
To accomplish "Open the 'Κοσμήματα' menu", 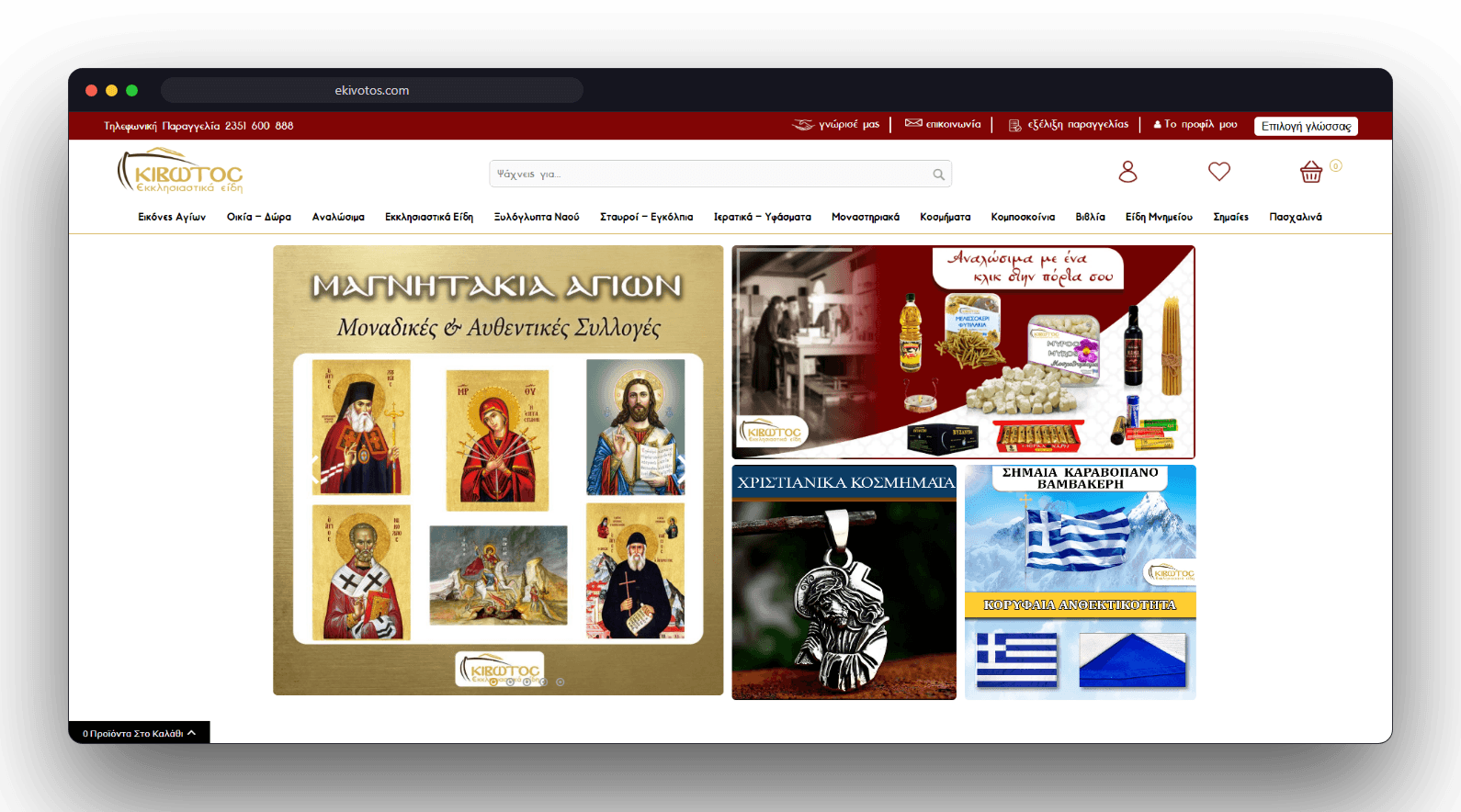I will point(946,218).
